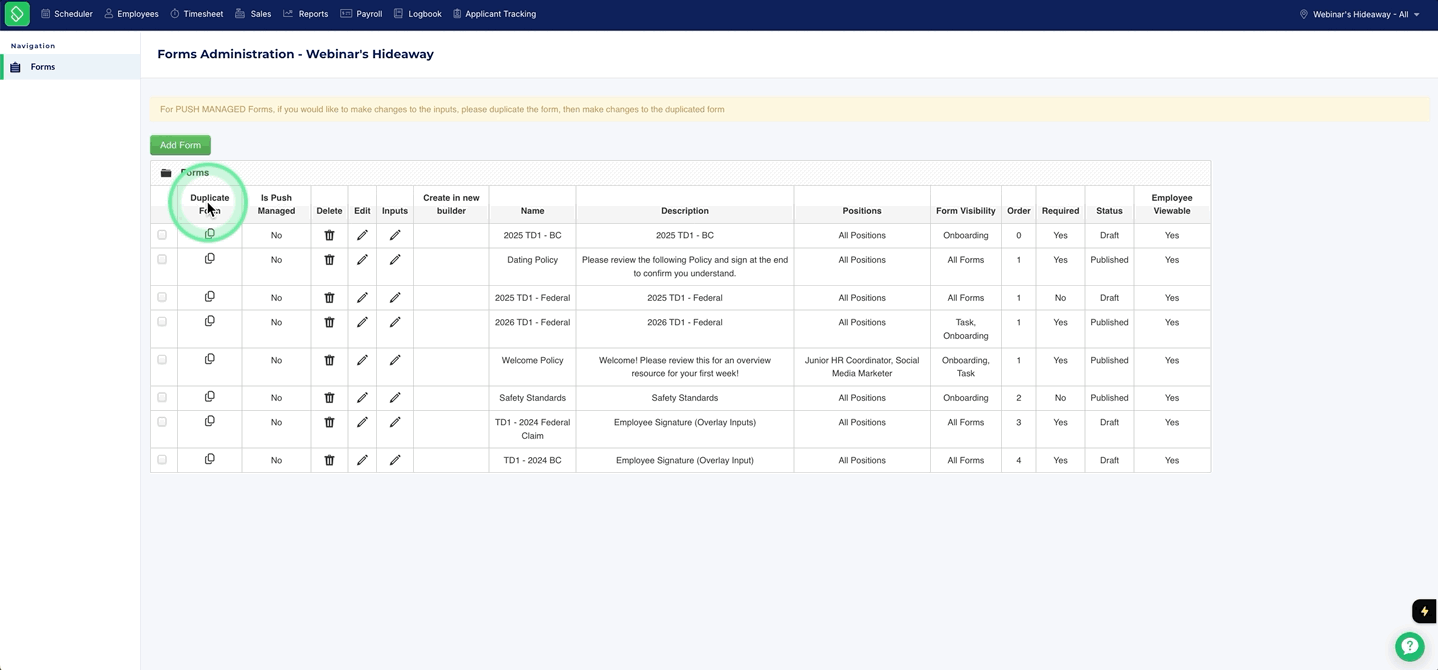Delete the Dating Policy form
The height and width of the screenshot is (670, 1438).
pos(329,260)
